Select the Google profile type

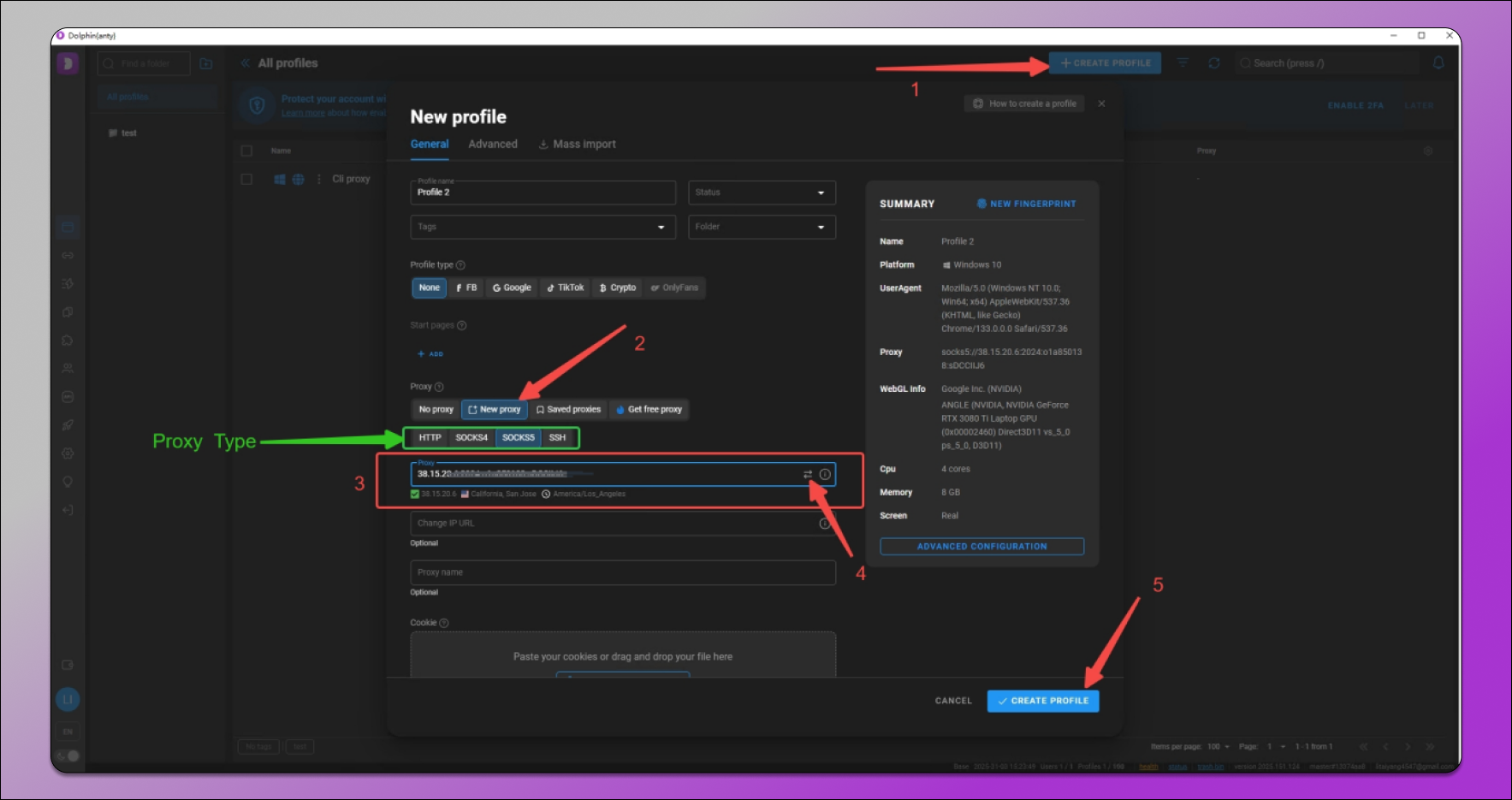click(x=512, y=287)
